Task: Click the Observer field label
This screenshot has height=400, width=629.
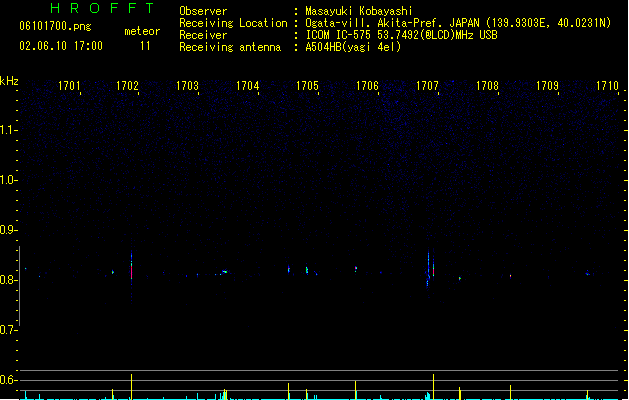Action: click(203, 11)
